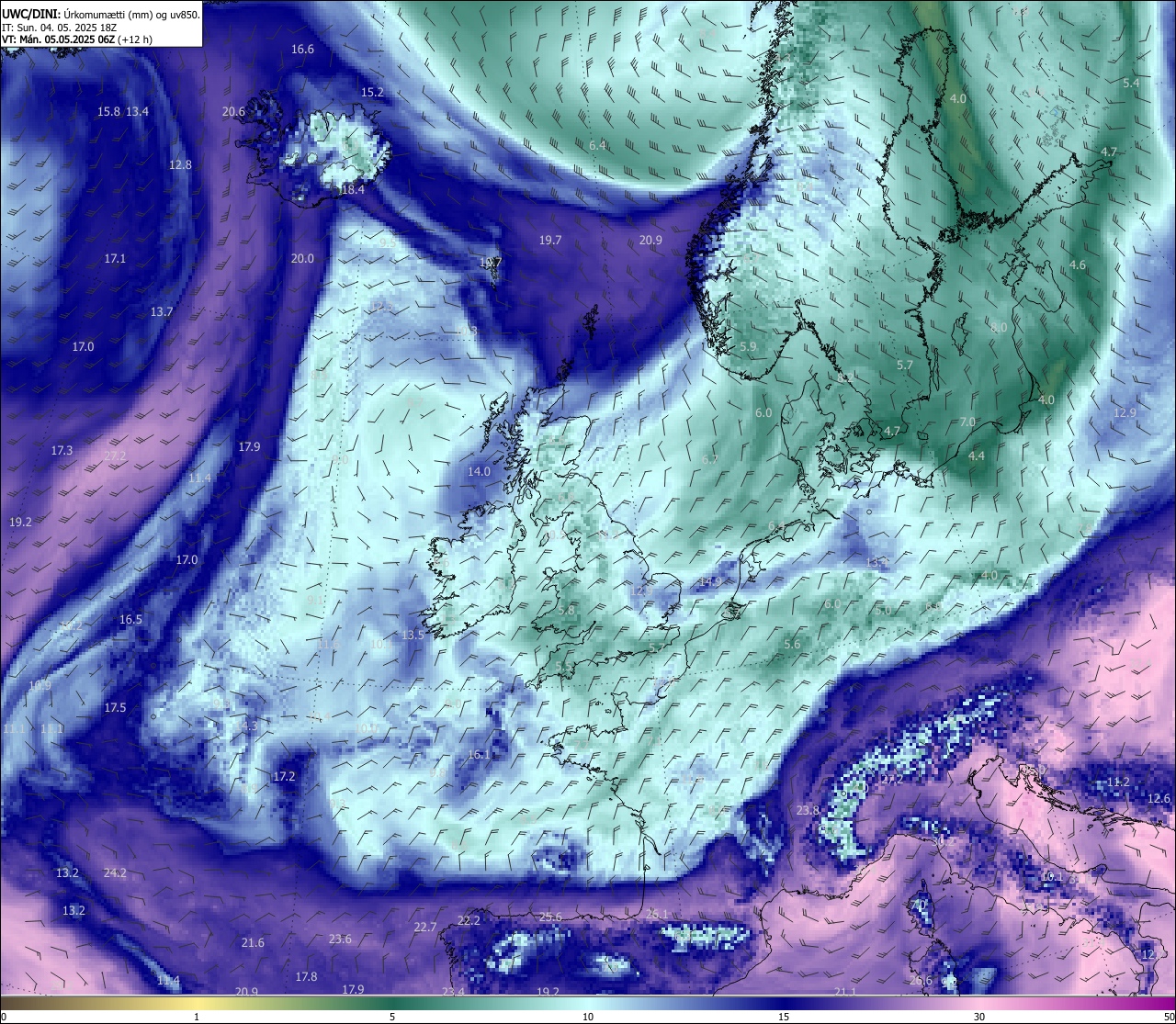1176x1024 pixels.
Task: Click the 23.6 value label
Action: click(x=340, y=940)
